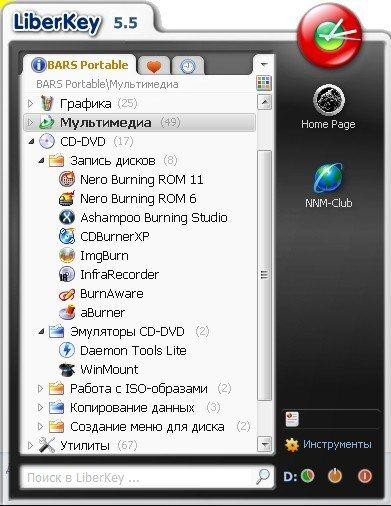
Task: Expand Копирование данных folder
Action: click(40, 408)
